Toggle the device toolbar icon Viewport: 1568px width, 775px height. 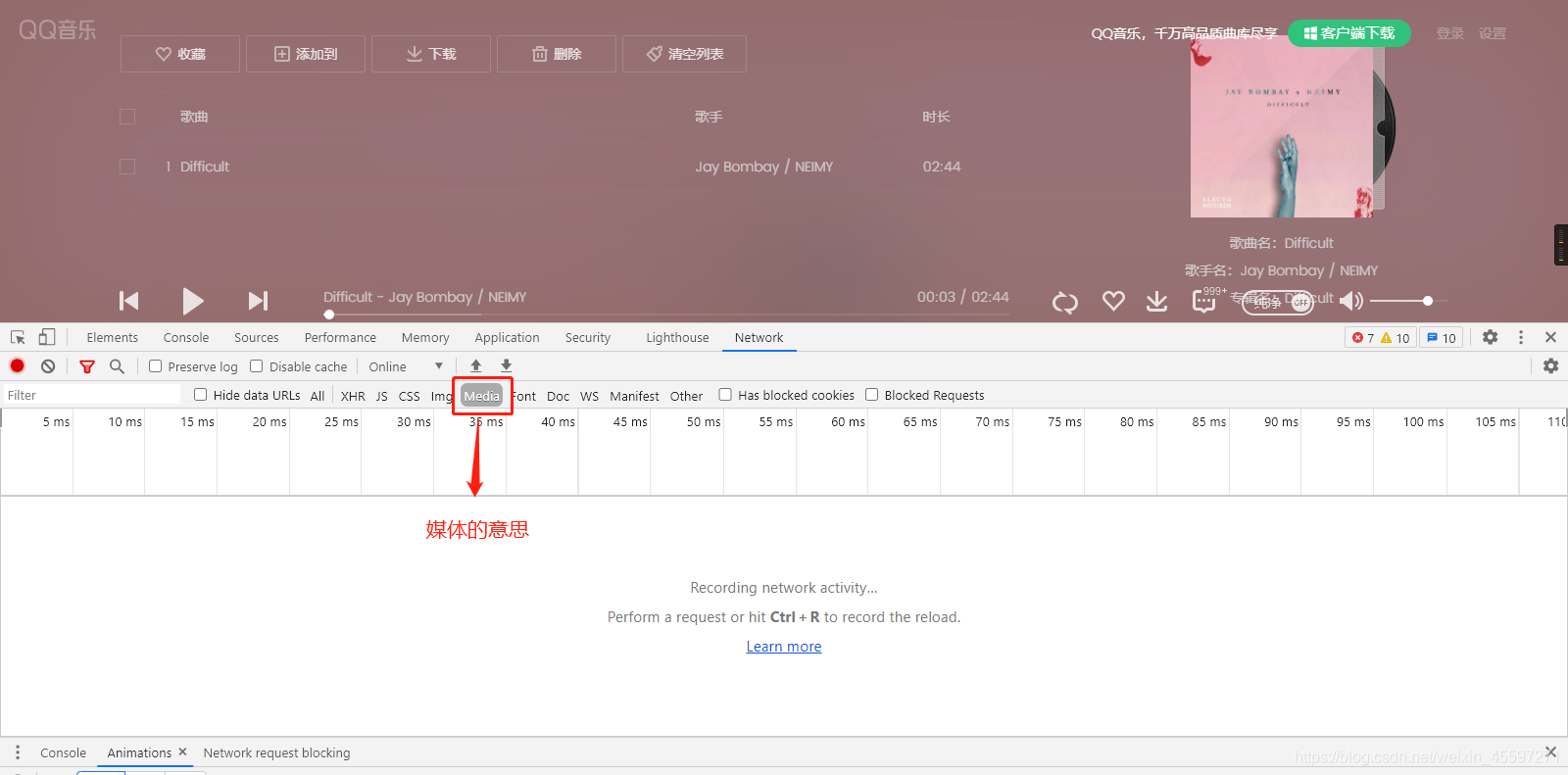coord(46,337)
